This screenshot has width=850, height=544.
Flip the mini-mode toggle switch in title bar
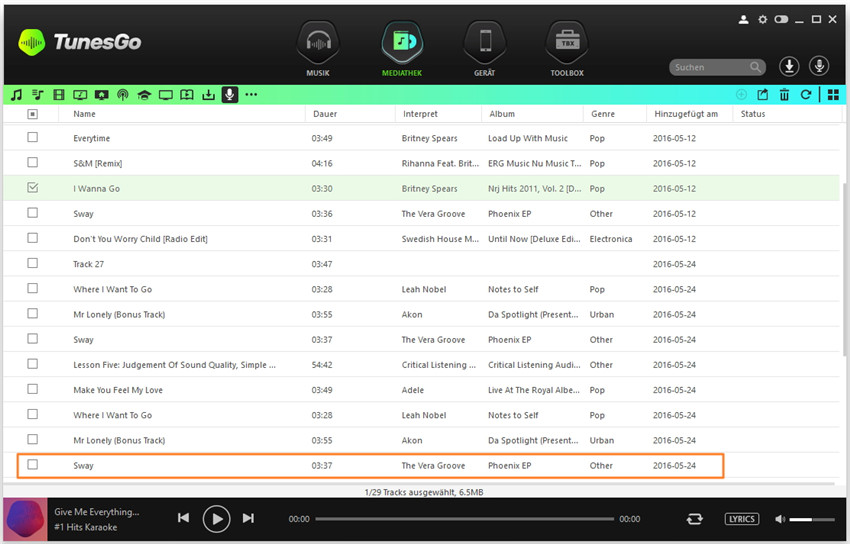[x=781, y=19]
